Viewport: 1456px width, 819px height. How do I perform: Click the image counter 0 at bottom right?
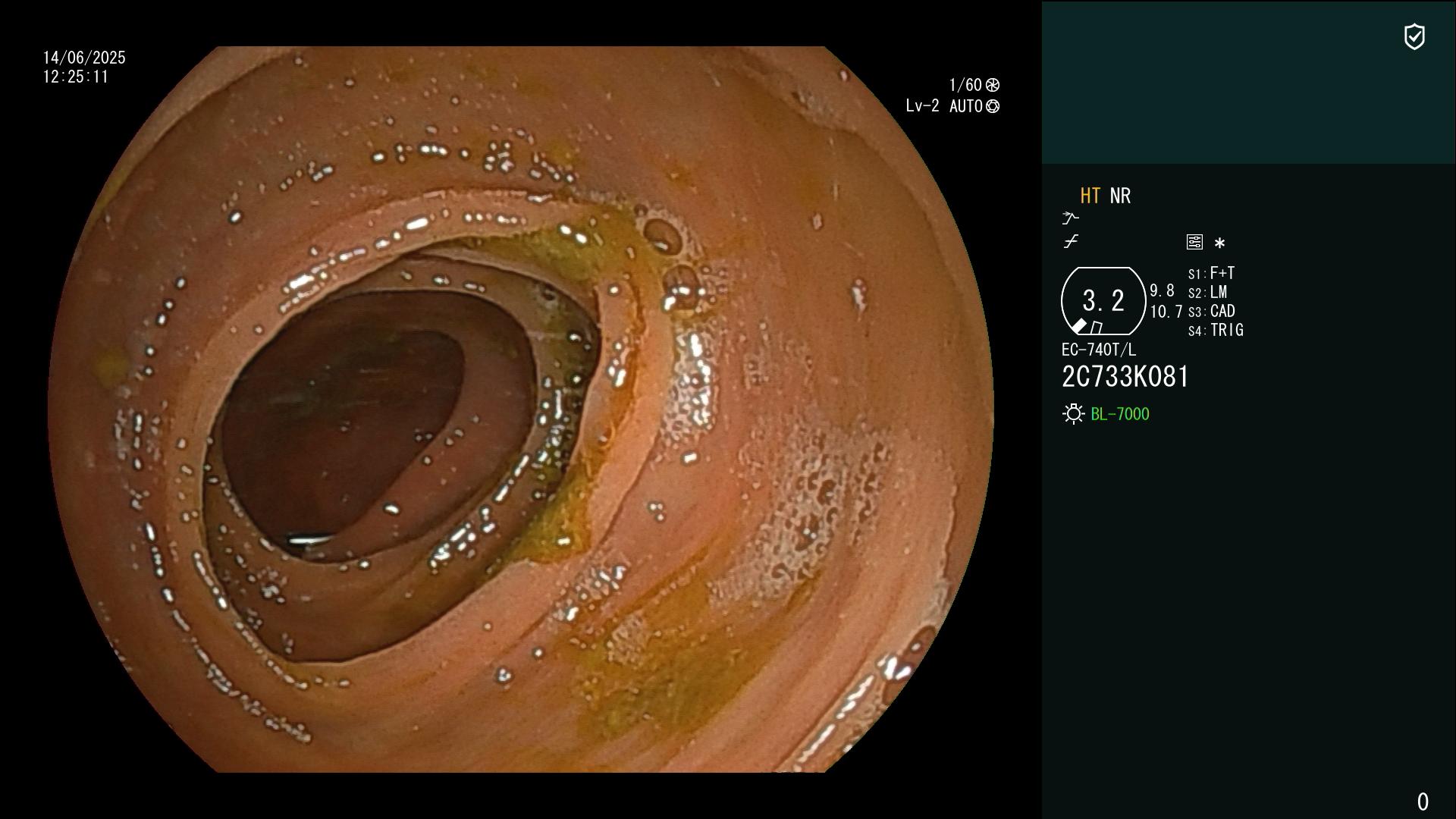click(x=1423, y=802)
